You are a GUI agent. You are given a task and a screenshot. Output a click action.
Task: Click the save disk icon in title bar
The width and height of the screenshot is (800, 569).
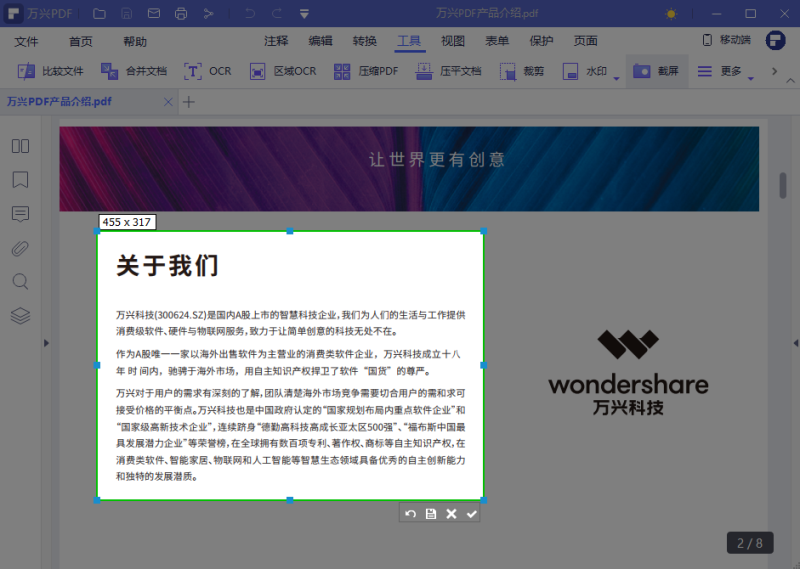[x=127, y=14]
